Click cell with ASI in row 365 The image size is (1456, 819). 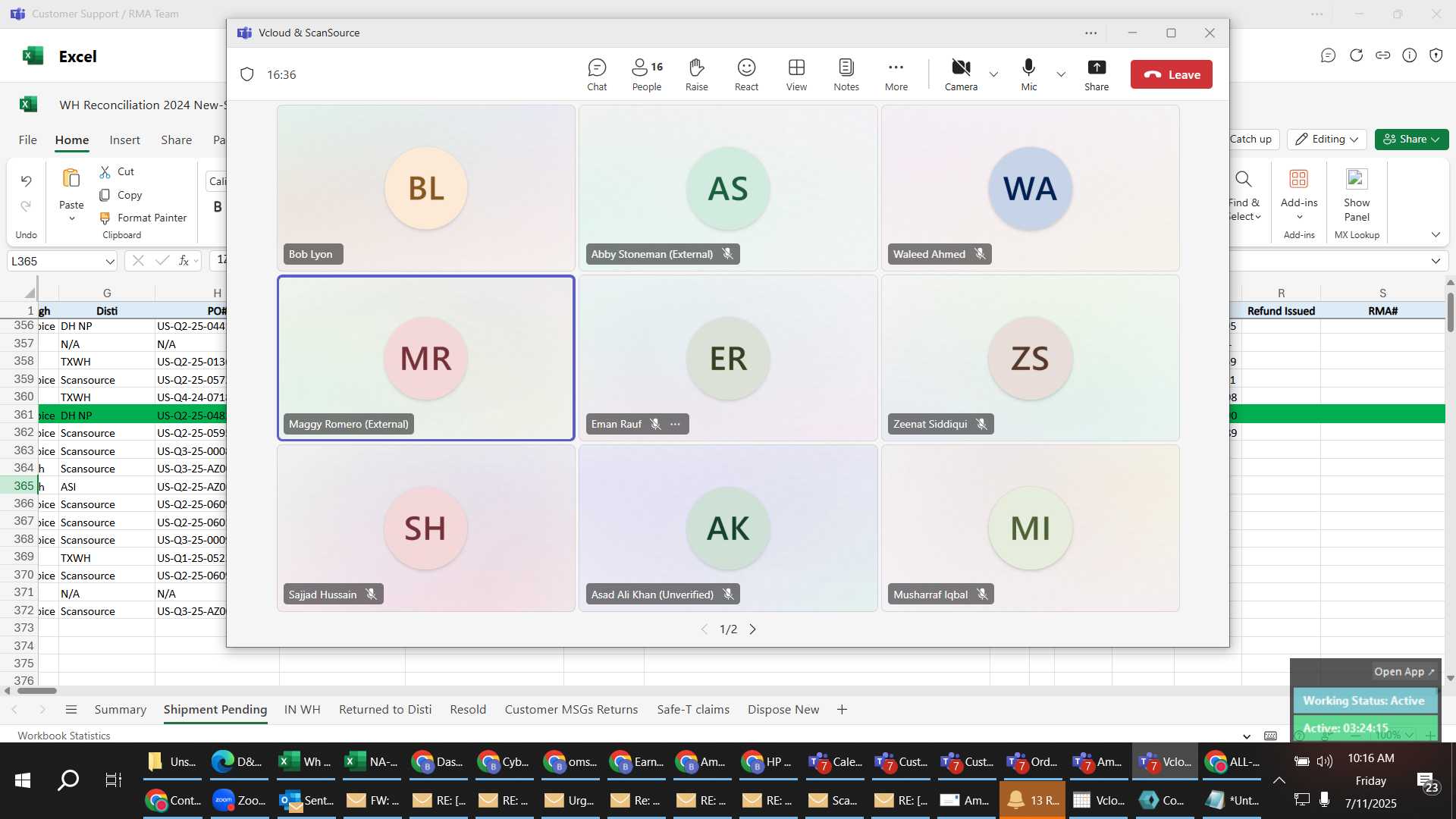click(x=107, y=487)
